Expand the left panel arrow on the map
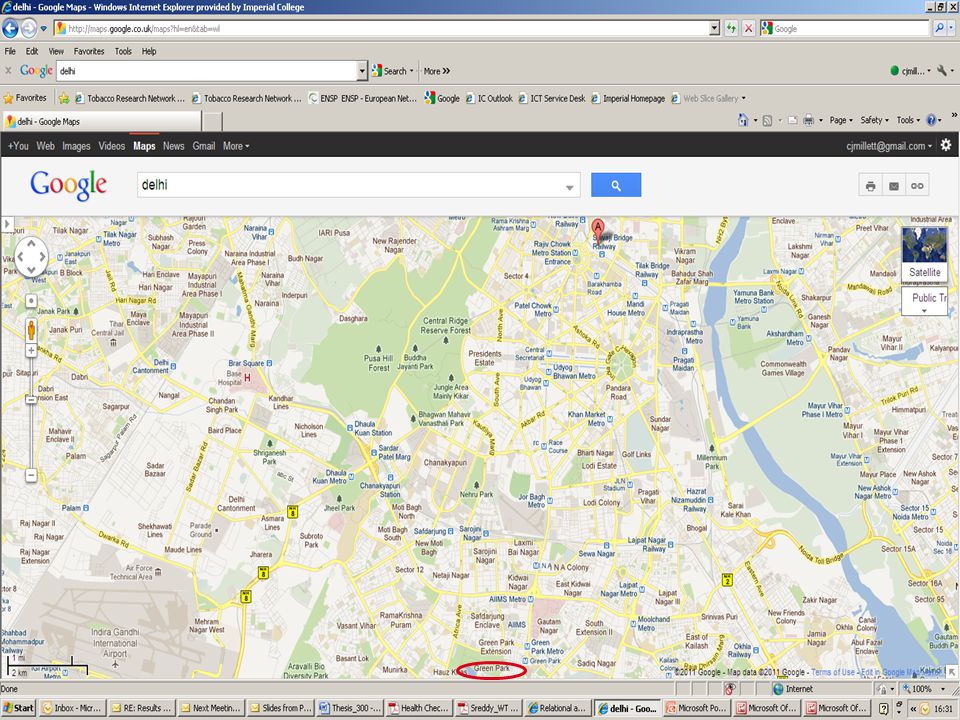 coord(7,224)
